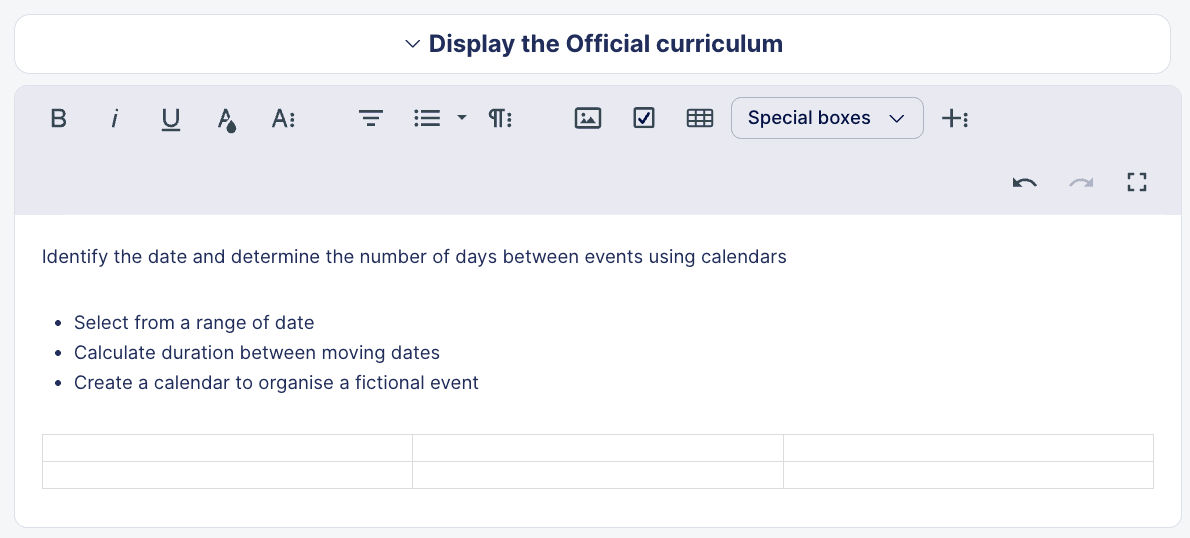Open the more insert options menu
1190x538 pixels.
click(955, 118)
